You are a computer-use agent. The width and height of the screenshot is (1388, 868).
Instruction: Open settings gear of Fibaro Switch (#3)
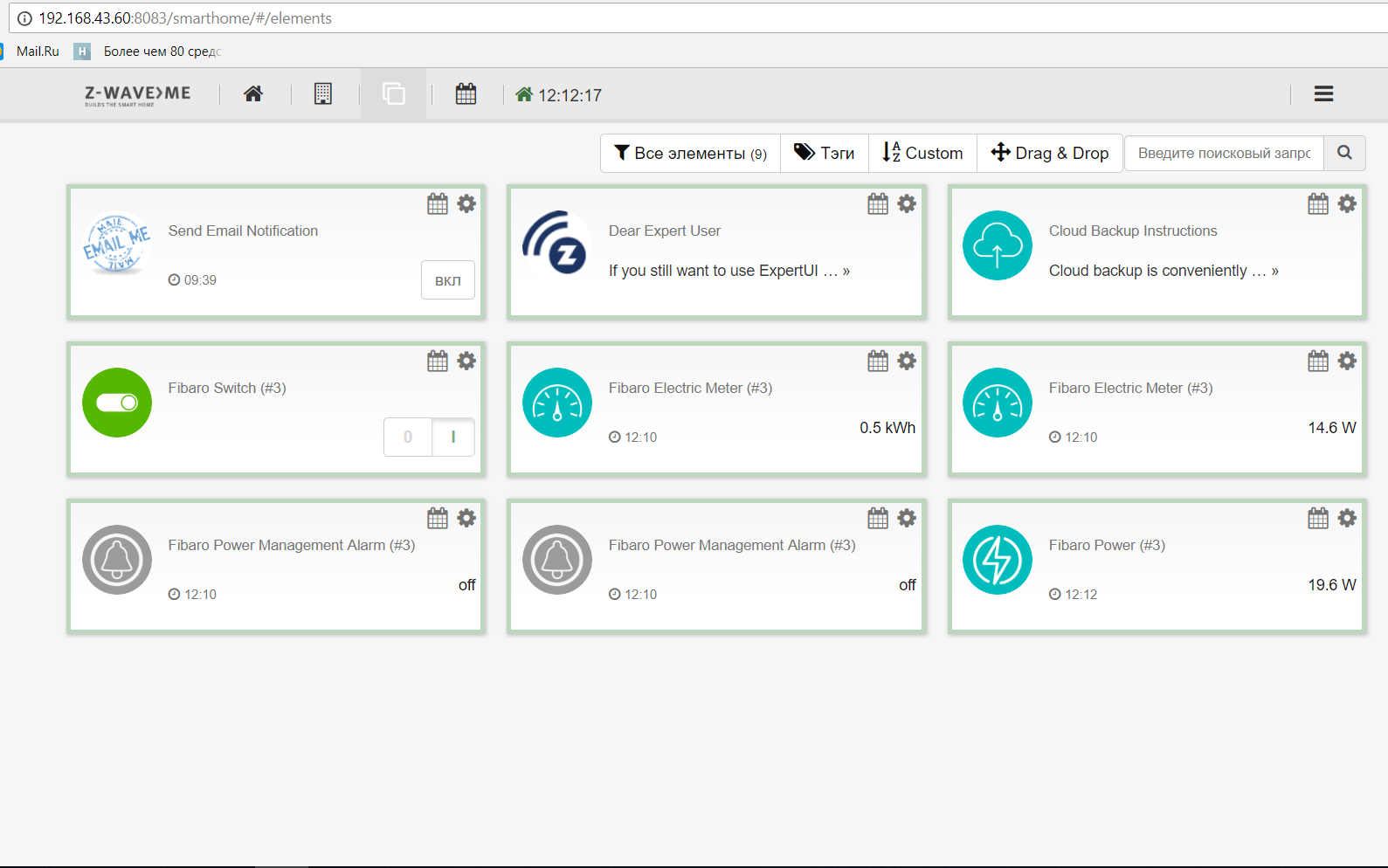467,361
